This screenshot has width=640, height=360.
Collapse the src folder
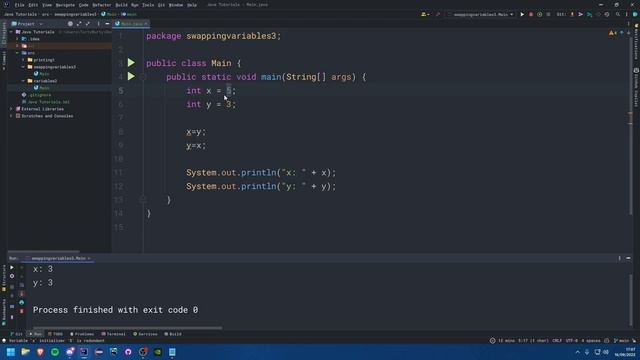[x=18, y=53]
